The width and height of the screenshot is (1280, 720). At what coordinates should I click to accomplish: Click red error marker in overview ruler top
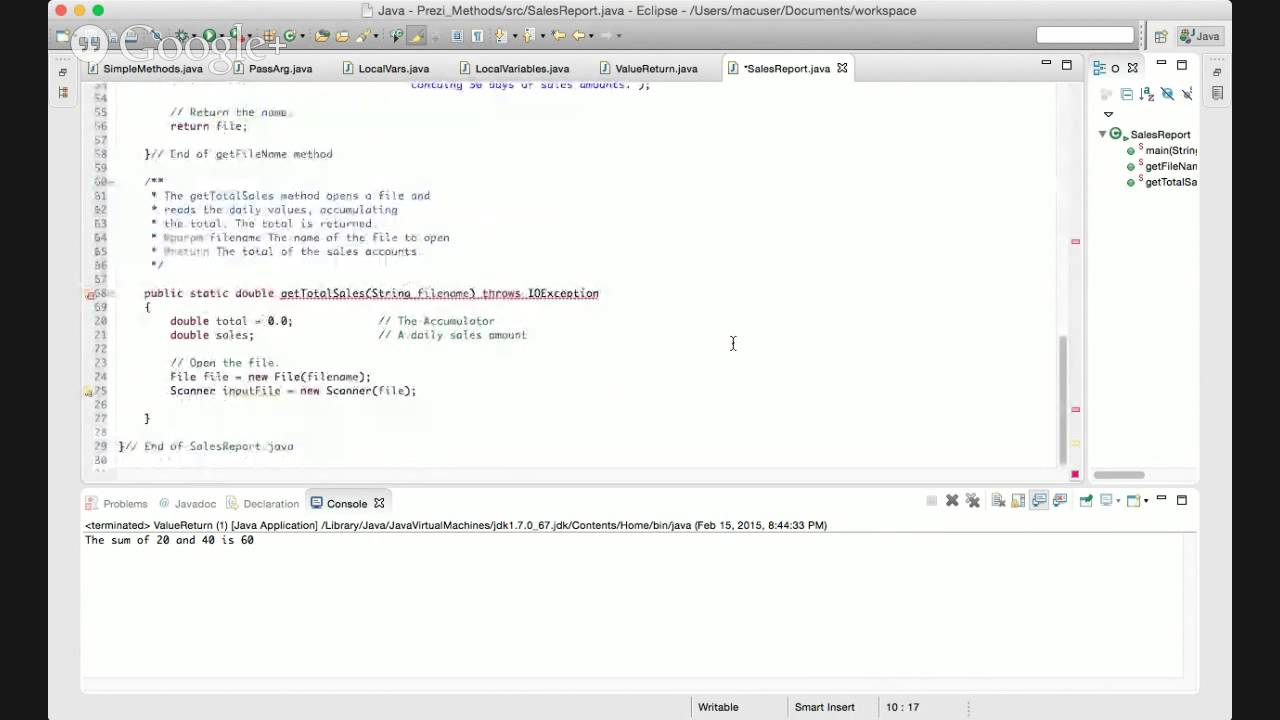pyautogui.click(x=1075, y=241)
